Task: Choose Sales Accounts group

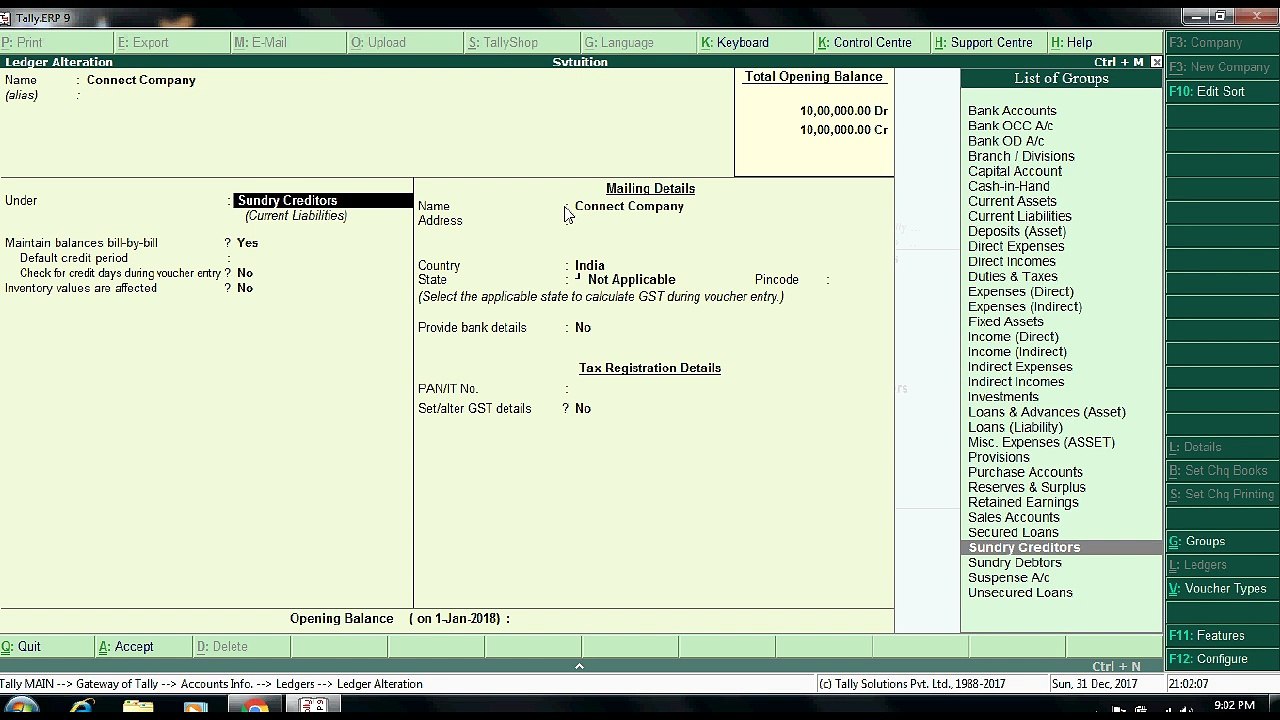Action: click(x=1013, y=517)
